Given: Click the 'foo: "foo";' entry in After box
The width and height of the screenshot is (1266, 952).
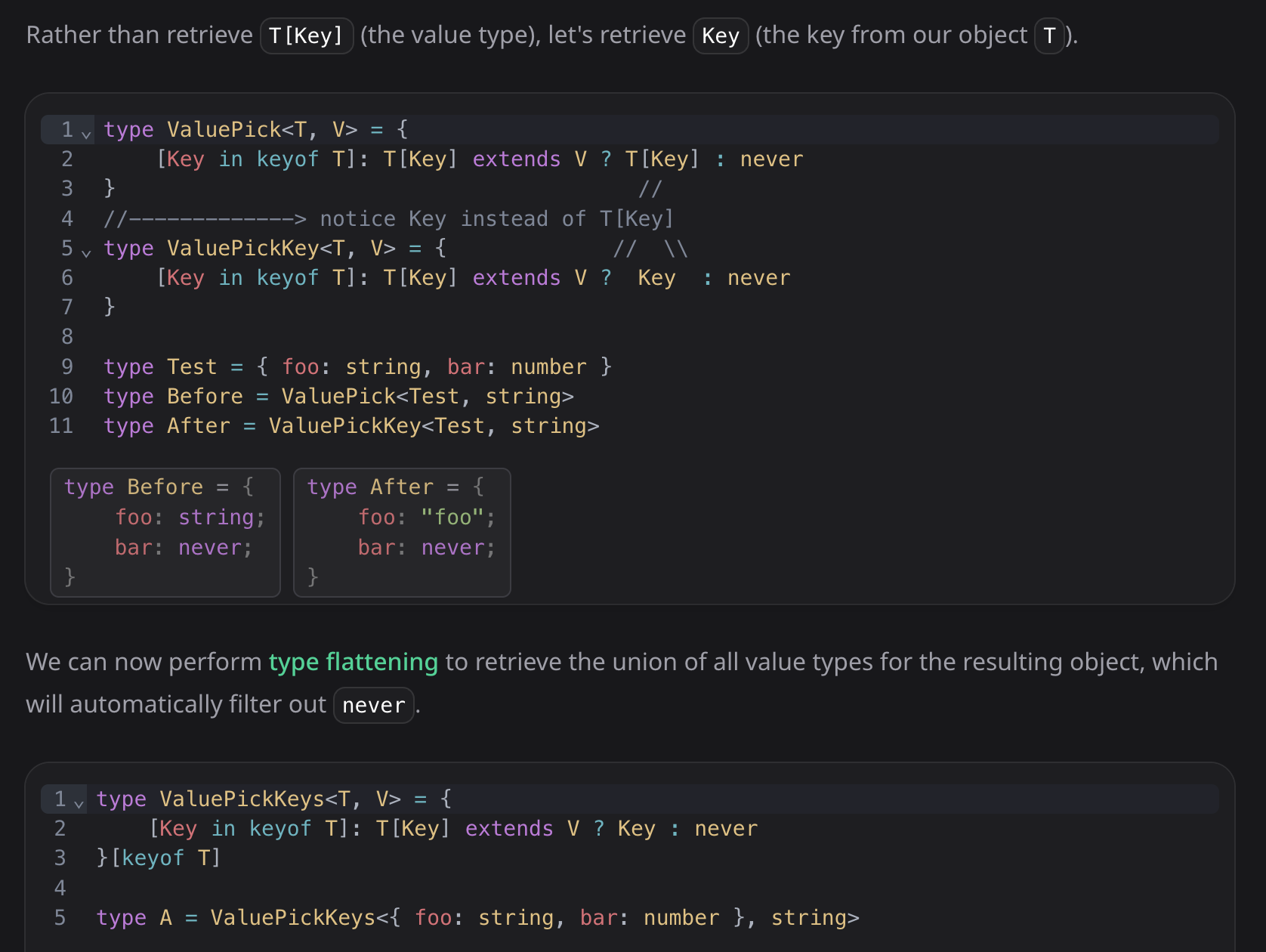Looking at the screenshot, I should (x=427, y=518).
